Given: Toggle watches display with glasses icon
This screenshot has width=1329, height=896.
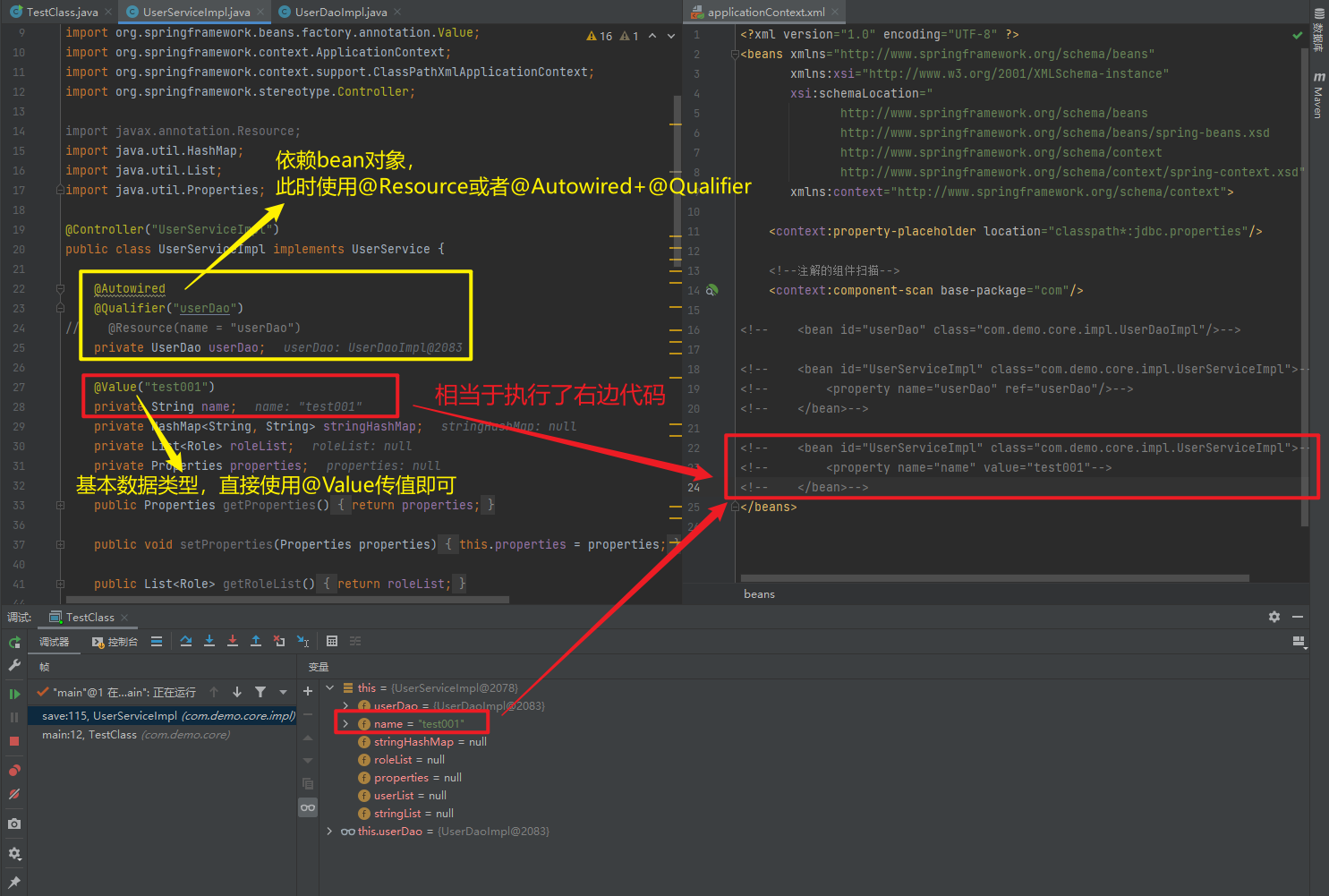Looking at the screenshot, I should 308,807.
